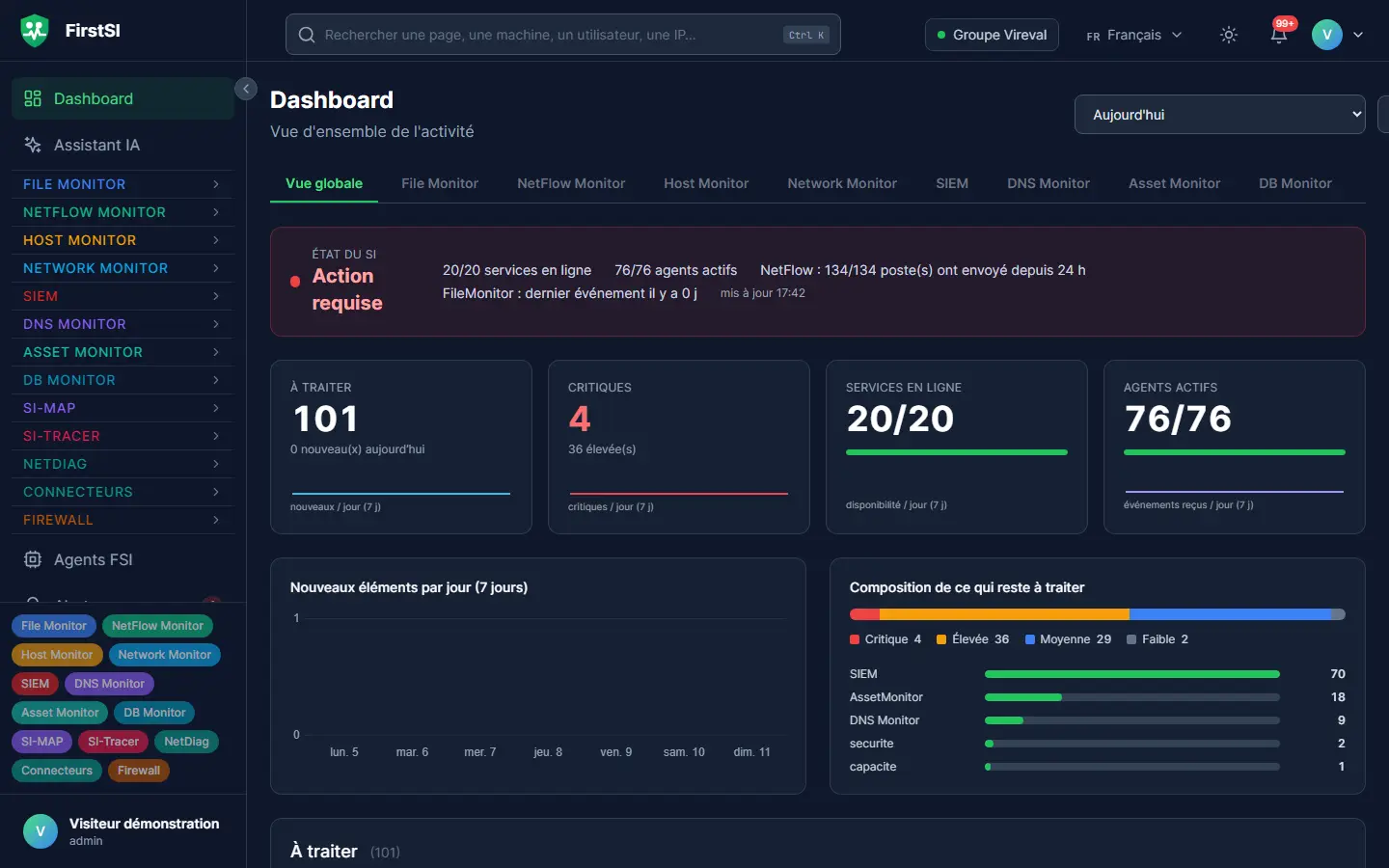Image resolution: width=1389 pixels, height=868 pixels.
Task: Click the Groupe Vireval button
Action: click(x=992, y=35)
